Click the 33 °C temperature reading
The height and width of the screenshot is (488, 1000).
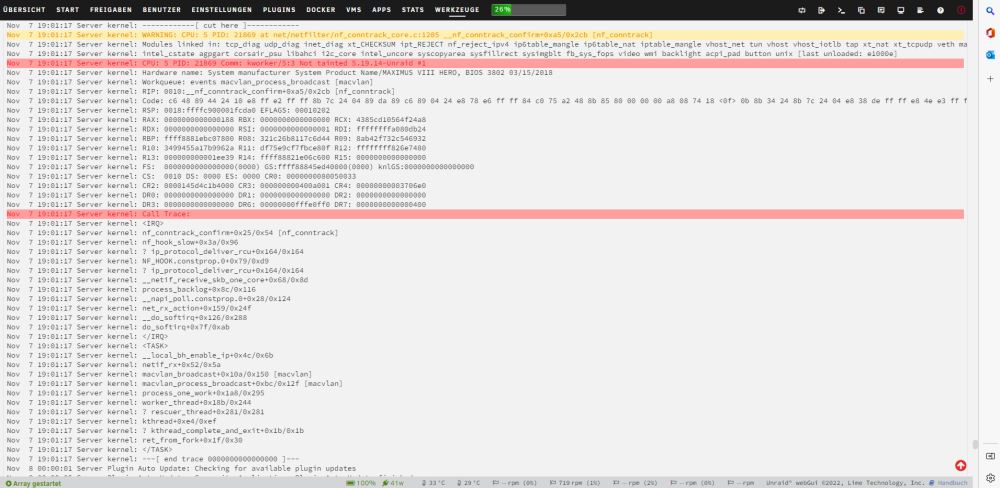(x=432, y=483)
